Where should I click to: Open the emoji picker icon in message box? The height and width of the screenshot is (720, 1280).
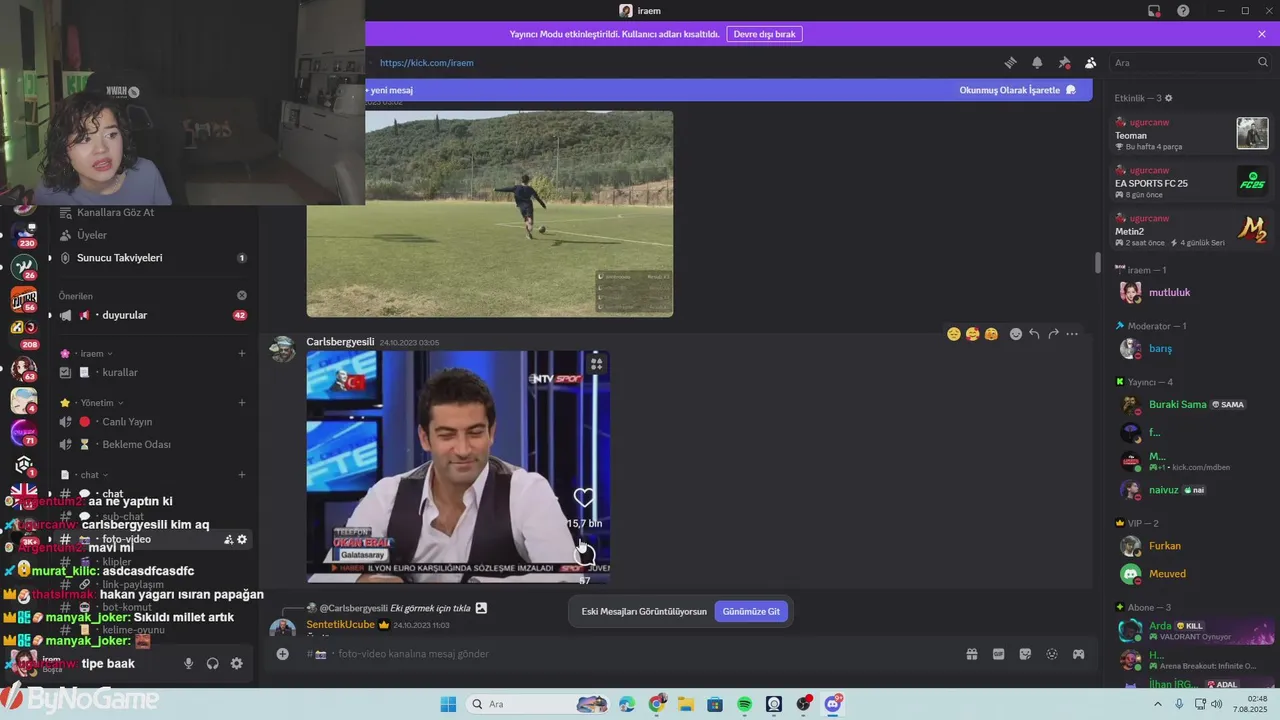click(1052, 654)
